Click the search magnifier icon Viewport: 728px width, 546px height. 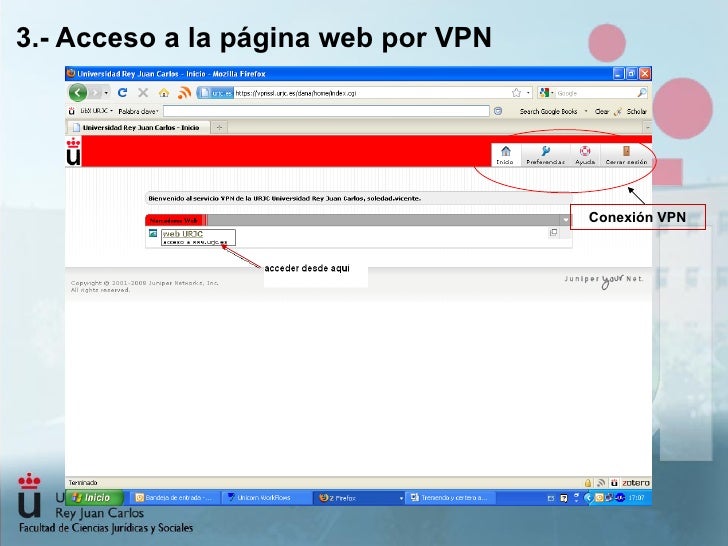click(642, 93)
